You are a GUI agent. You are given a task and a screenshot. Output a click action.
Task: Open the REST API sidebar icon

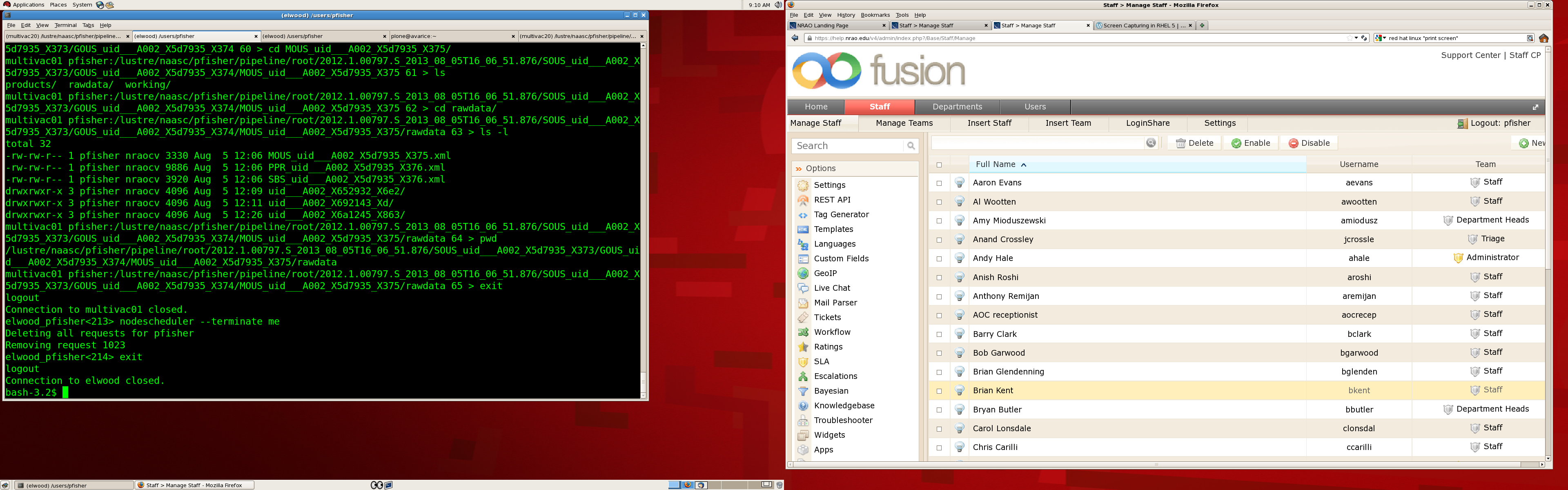click(803, 200)
